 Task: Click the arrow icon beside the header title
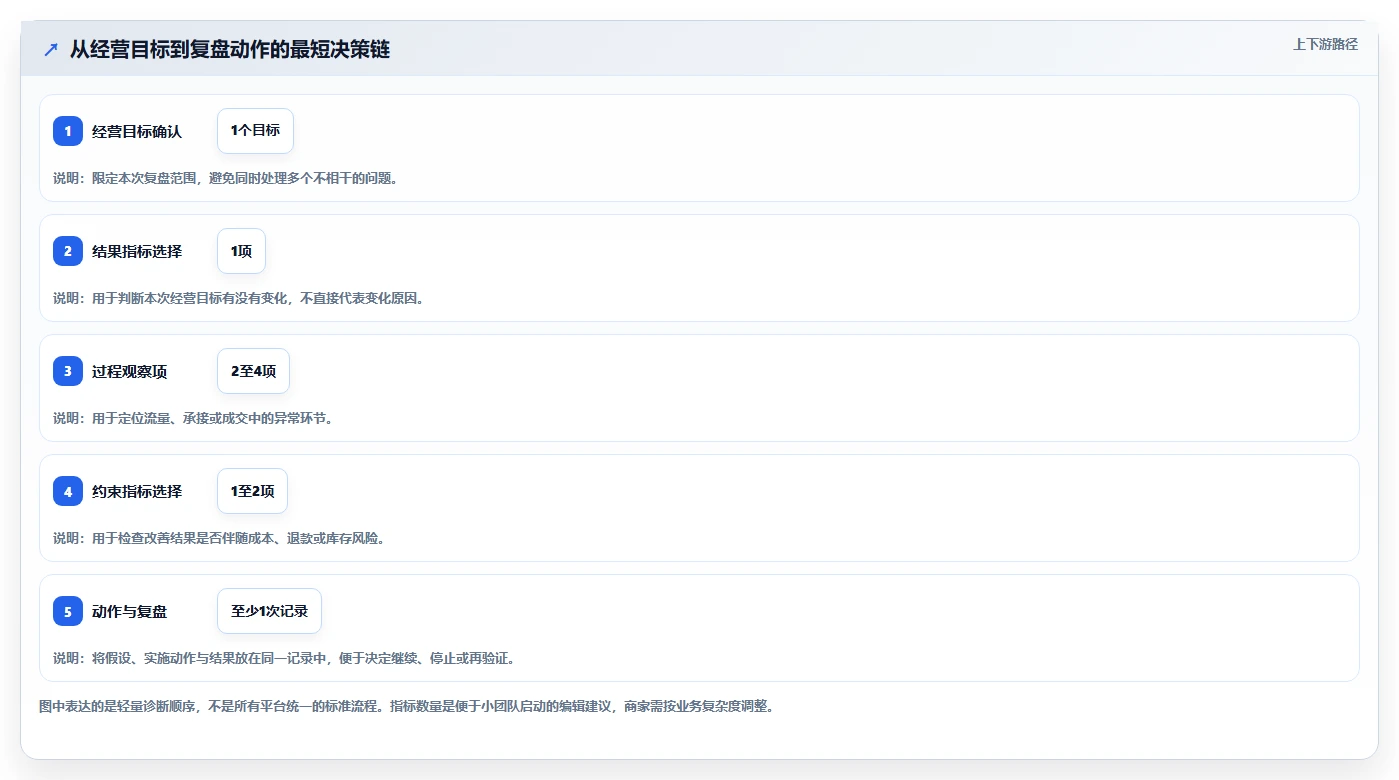click(x=51, y=49)
